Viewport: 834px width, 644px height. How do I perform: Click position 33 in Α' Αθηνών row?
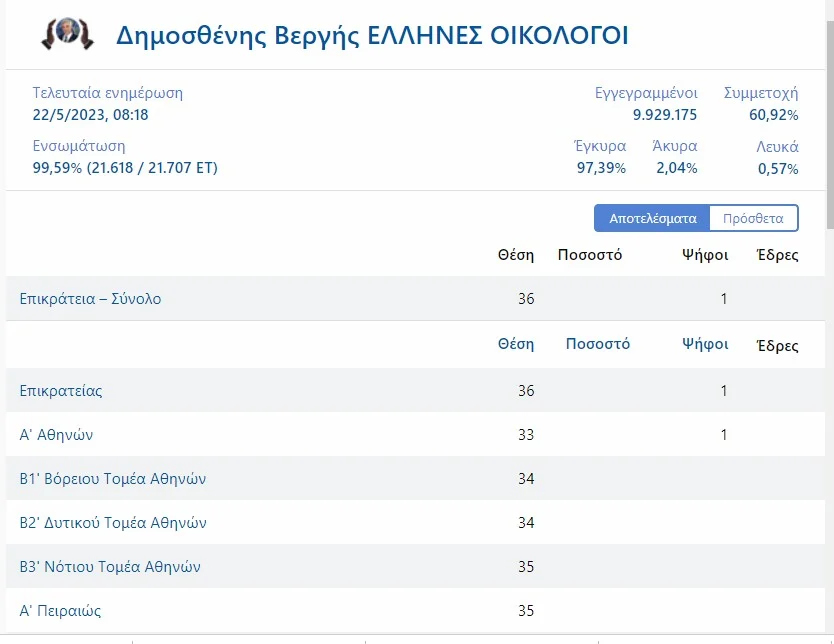click(x=526, y=435)
